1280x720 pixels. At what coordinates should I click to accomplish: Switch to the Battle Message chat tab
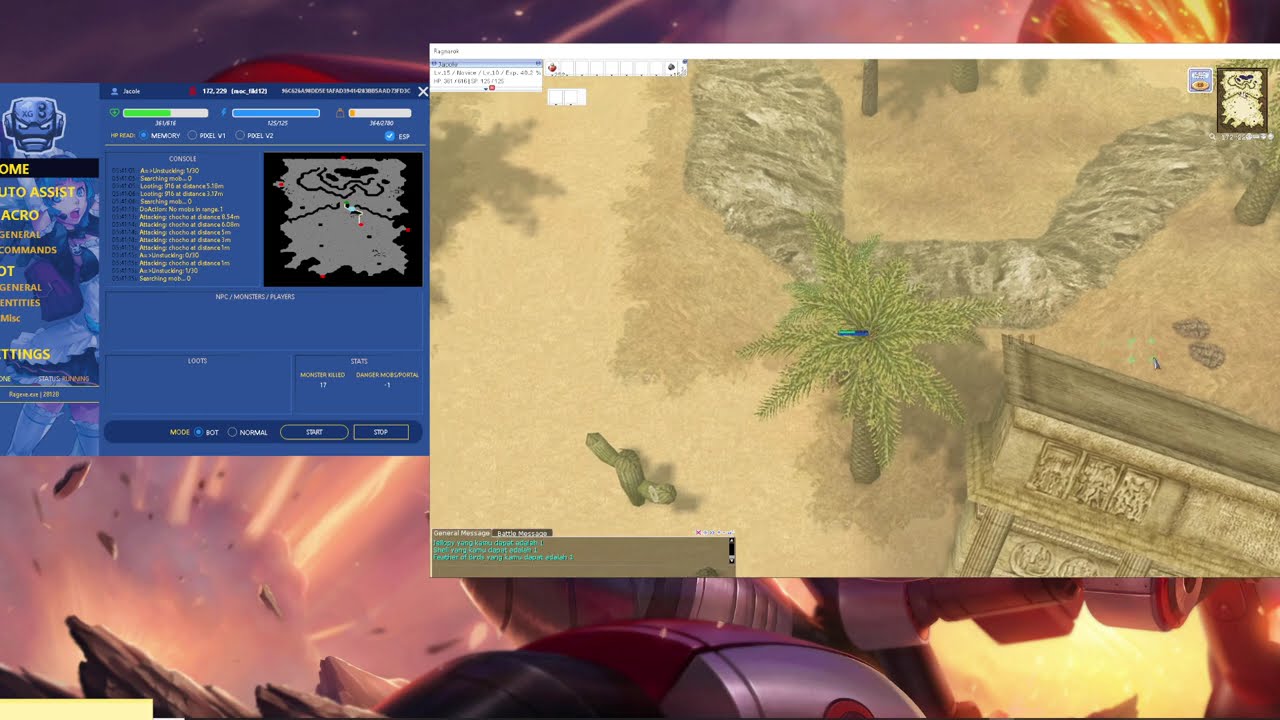[523, 533]
